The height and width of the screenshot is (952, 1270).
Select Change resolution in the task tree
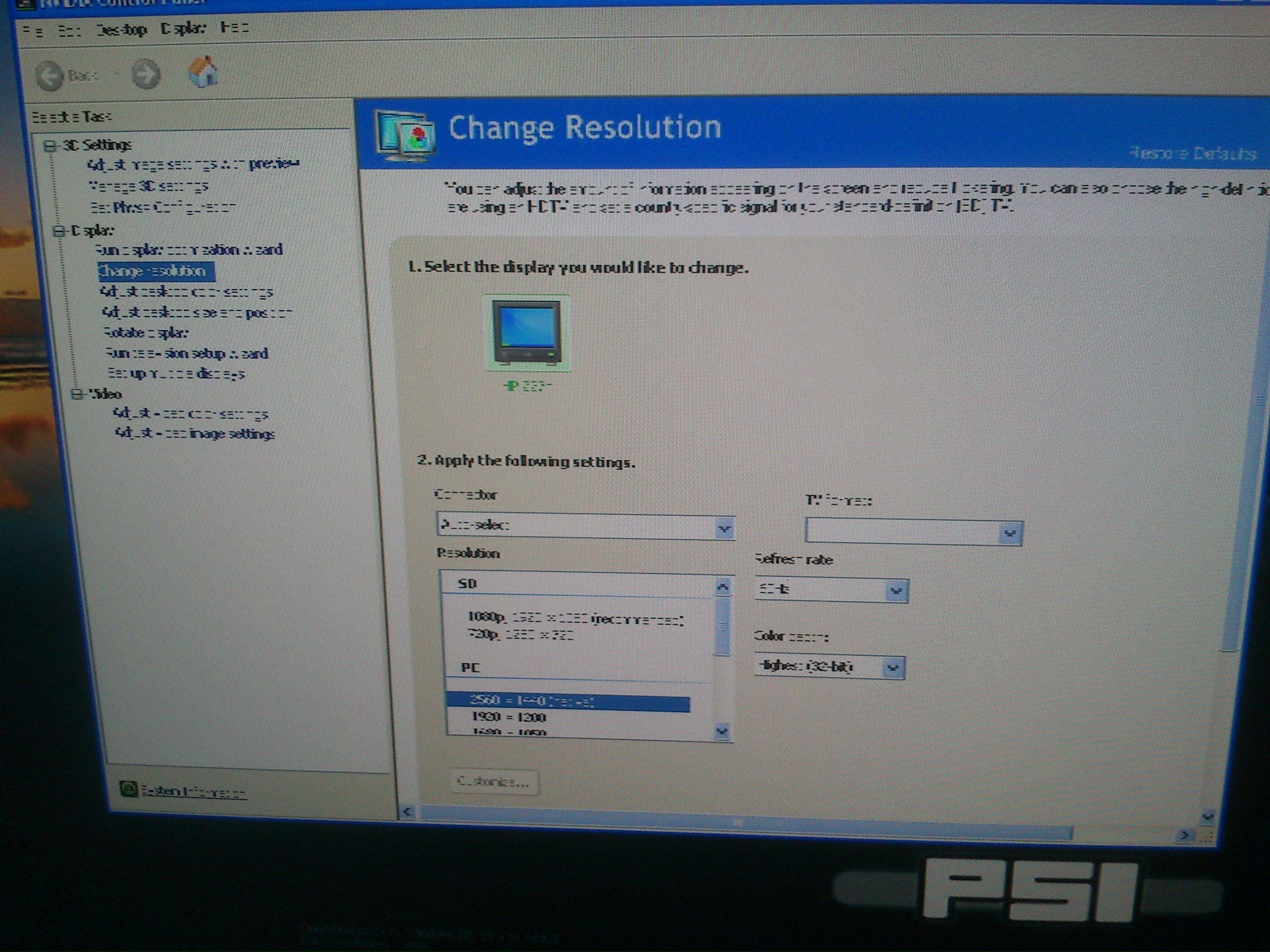[156, 271]
